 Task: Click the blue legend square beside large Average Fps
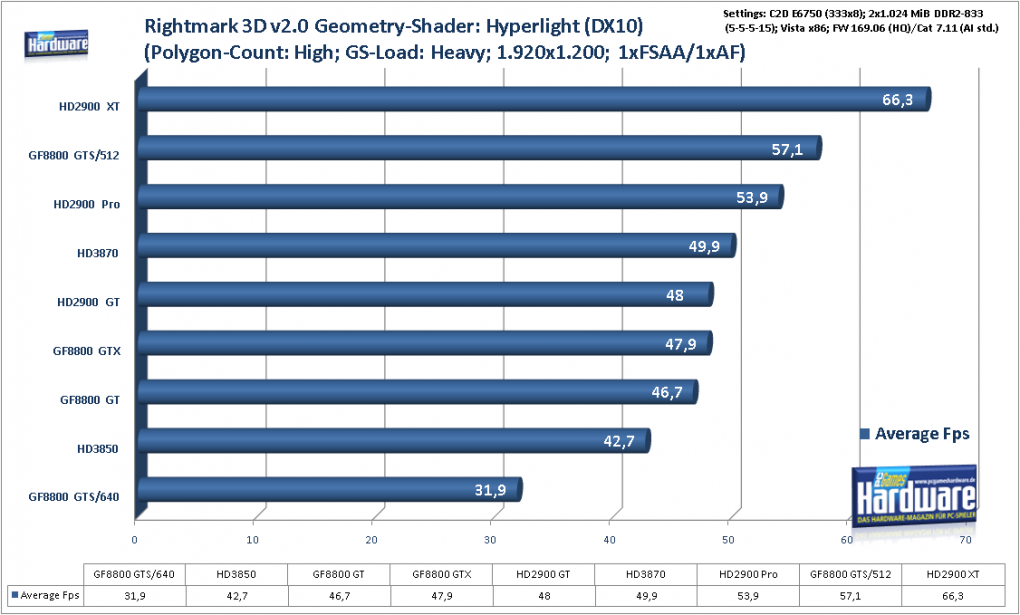click(x=865, y=434)
